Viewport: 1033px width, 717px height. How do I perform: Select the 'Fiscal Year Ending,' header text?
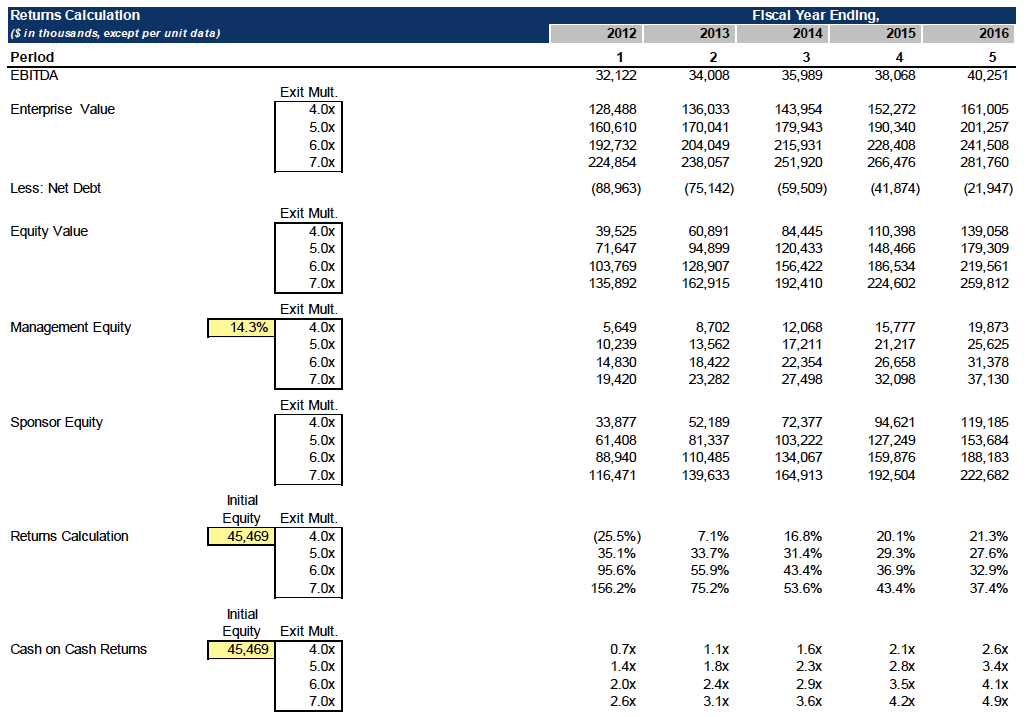[x=816, y=15]
